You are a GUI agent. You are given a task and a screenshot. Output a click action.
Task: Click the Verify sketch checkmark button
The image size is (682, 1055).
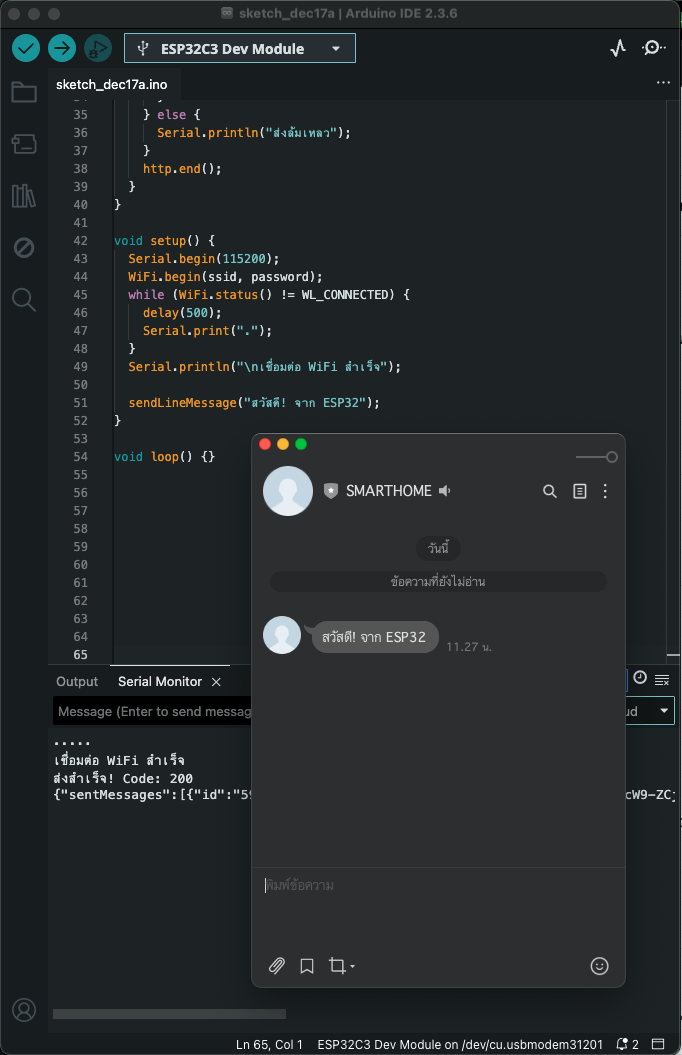pyautogui.click(x=26, y=48)
